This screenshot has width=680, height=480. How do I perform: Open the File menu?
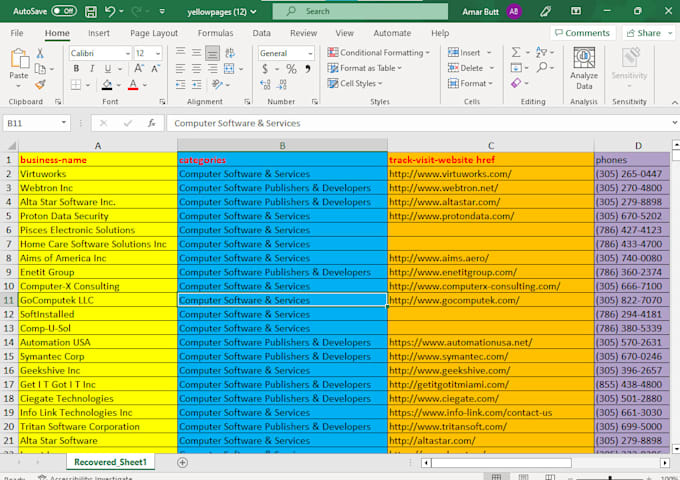pyautogui.click(x=17, y=33)
